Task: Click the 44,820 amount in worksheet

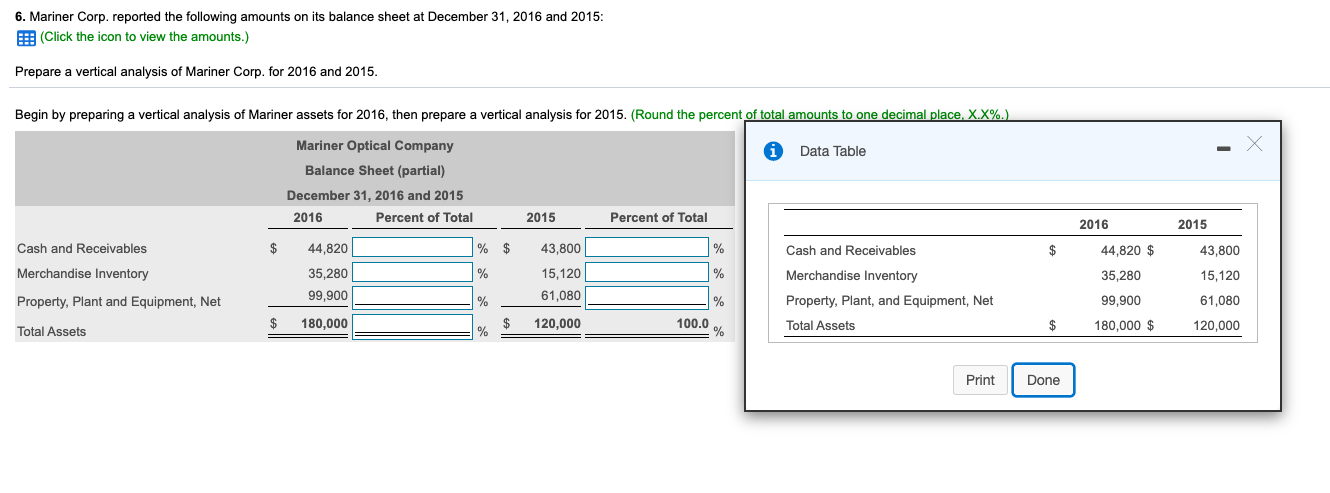Action: 328,248
